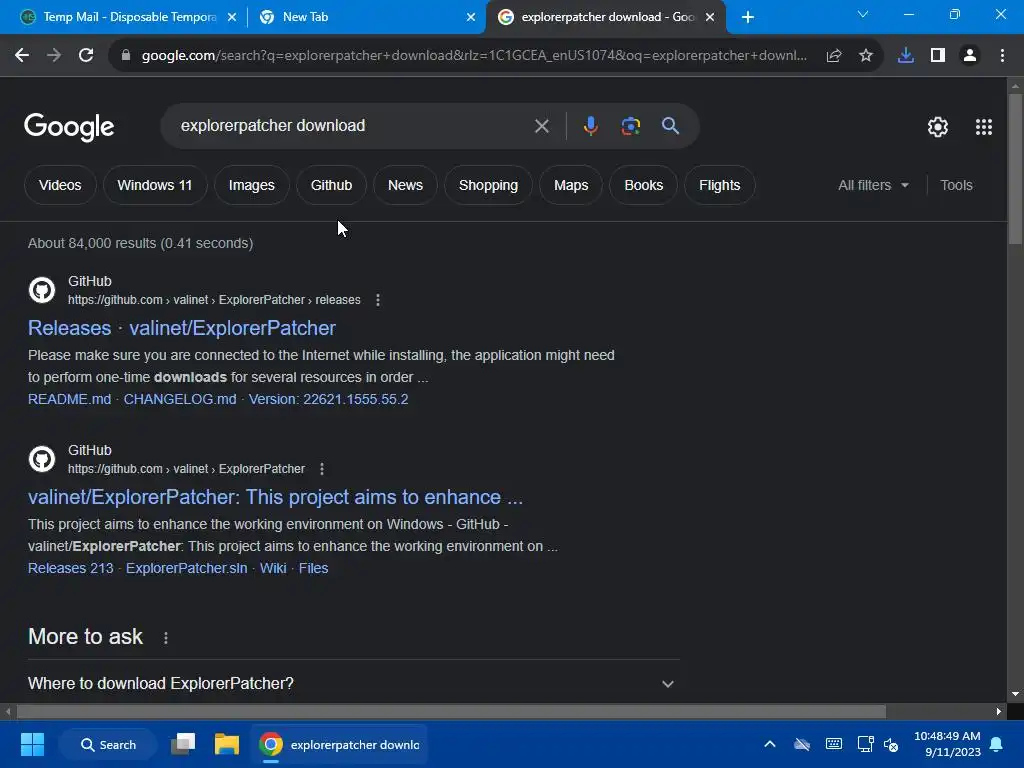The width and height of the screenshot is (1024, 768).
Task: Open the Google apps grid
Action: click(984, 127)
